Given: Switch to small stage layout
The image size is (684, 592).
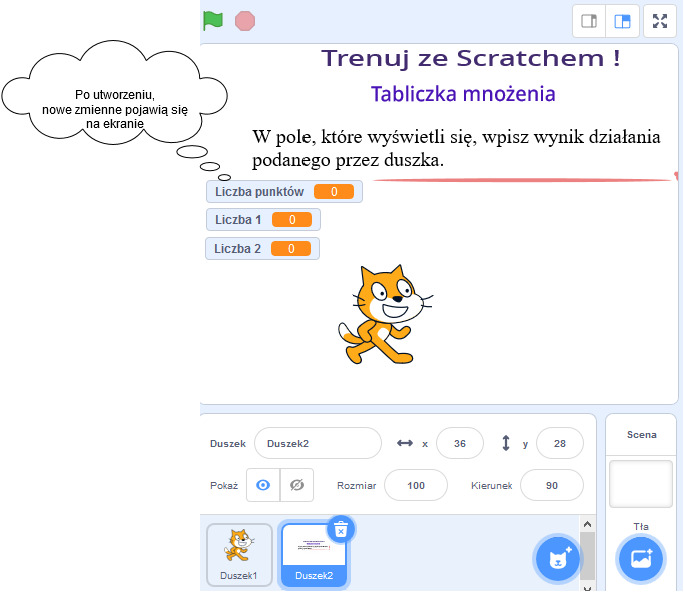Looking at the screenshot, I should pyautogui.click(x=589, y=21).
